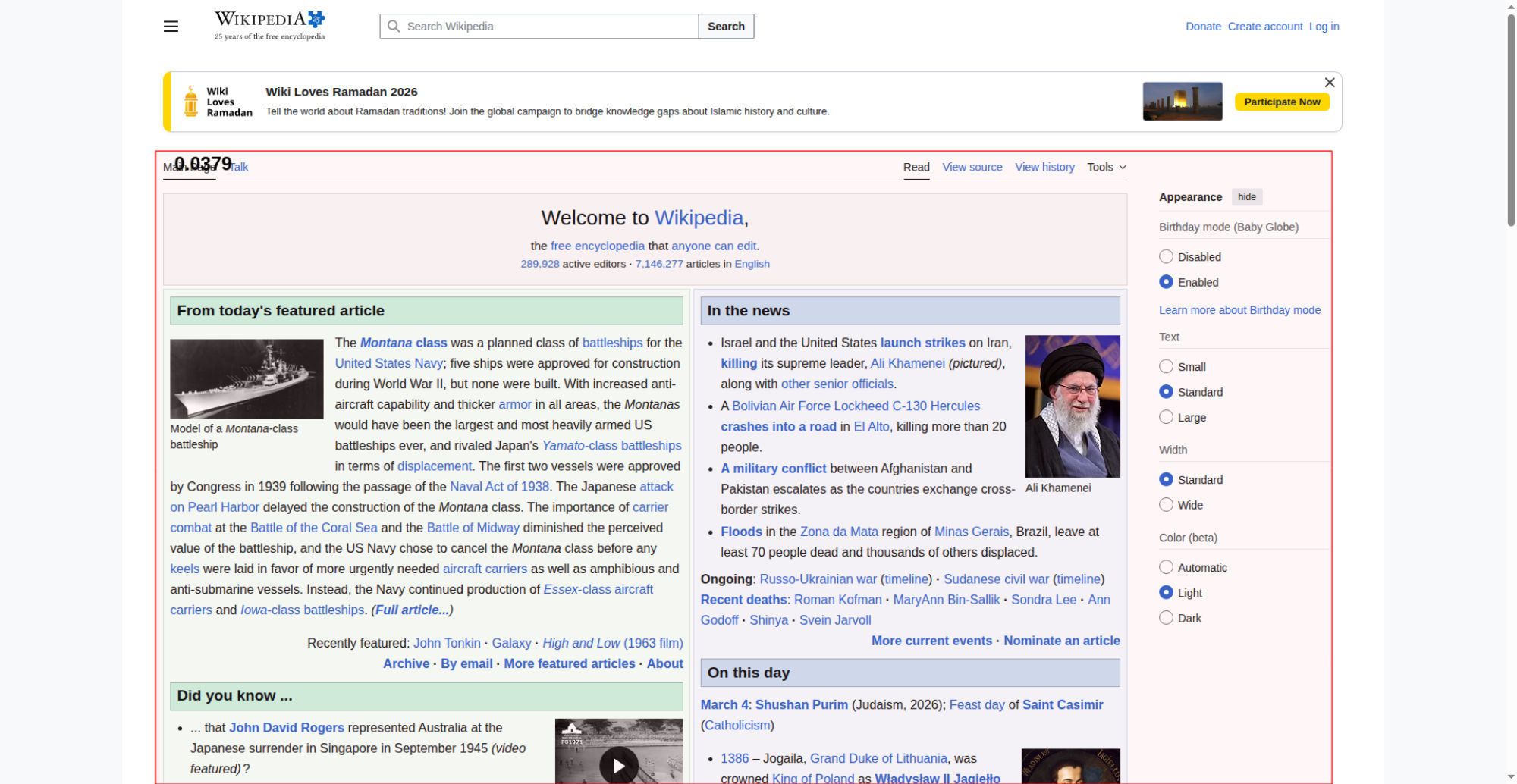The width and height of the screenshot is (1517, 784).
Task: Open the hamburger main menu
Action: (x=171, y=27)
